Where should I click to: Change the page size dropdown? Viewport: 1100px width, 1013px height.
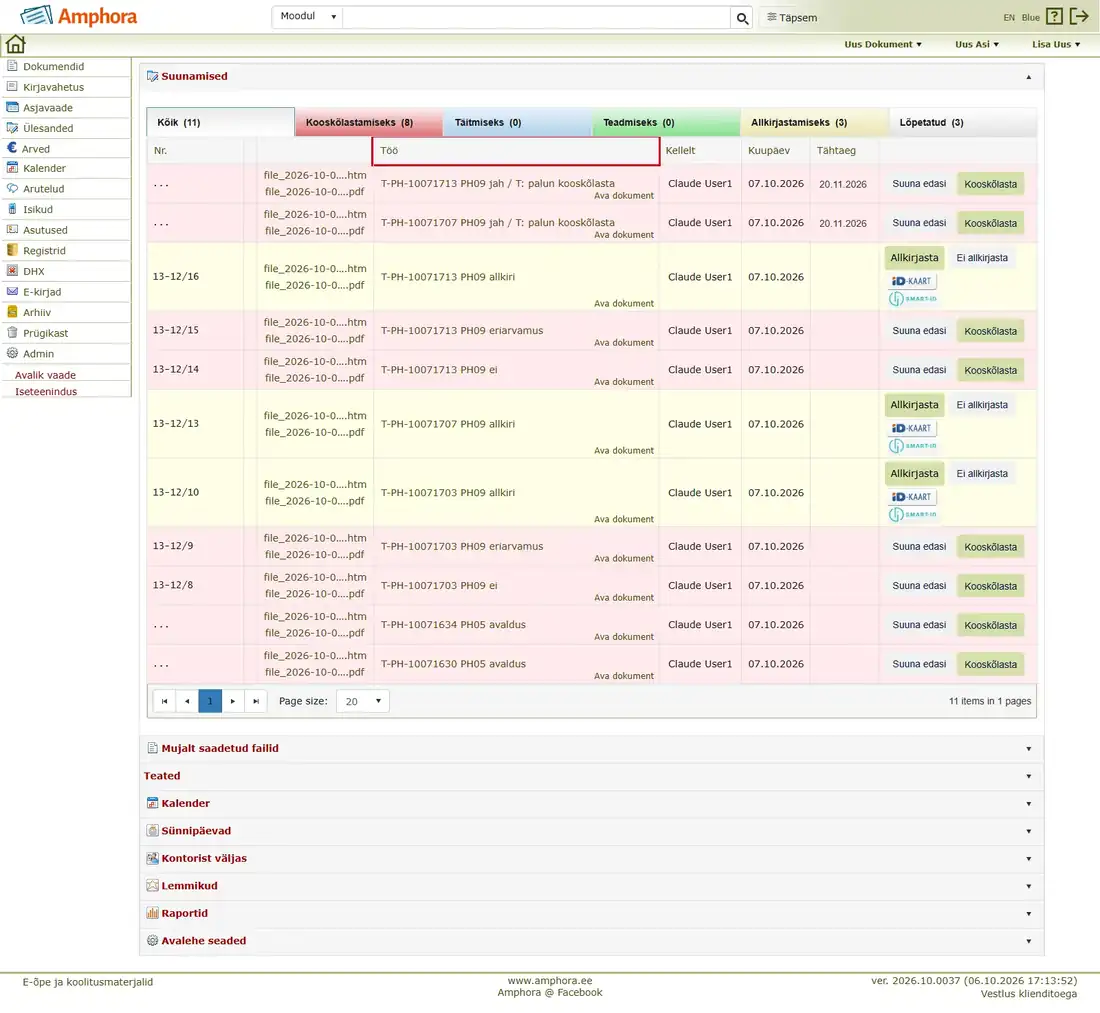363,701
